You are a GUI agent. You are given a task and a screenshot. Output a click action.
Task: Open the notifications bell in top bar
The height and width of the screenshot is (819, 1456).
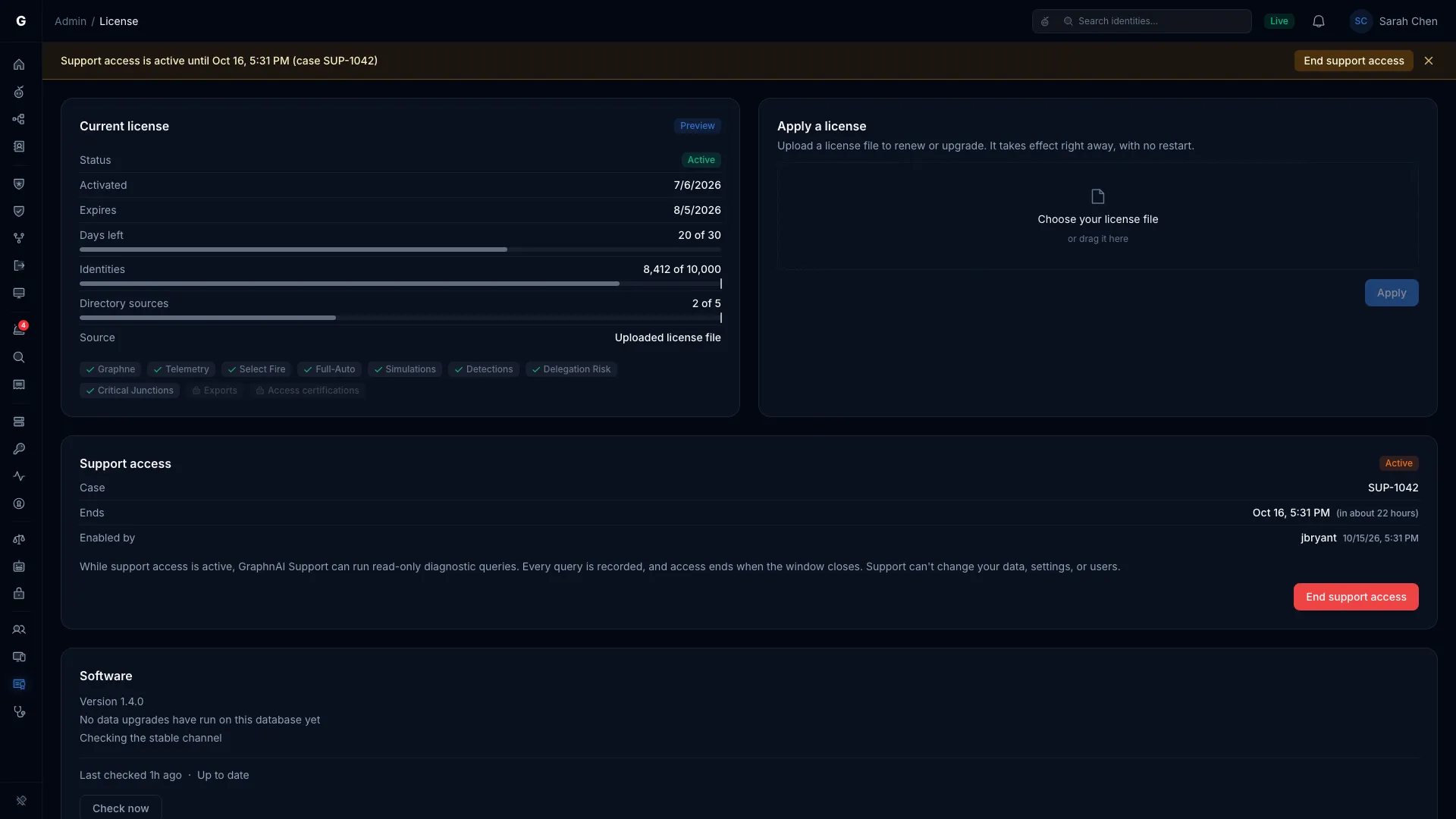coord(1319,21)
